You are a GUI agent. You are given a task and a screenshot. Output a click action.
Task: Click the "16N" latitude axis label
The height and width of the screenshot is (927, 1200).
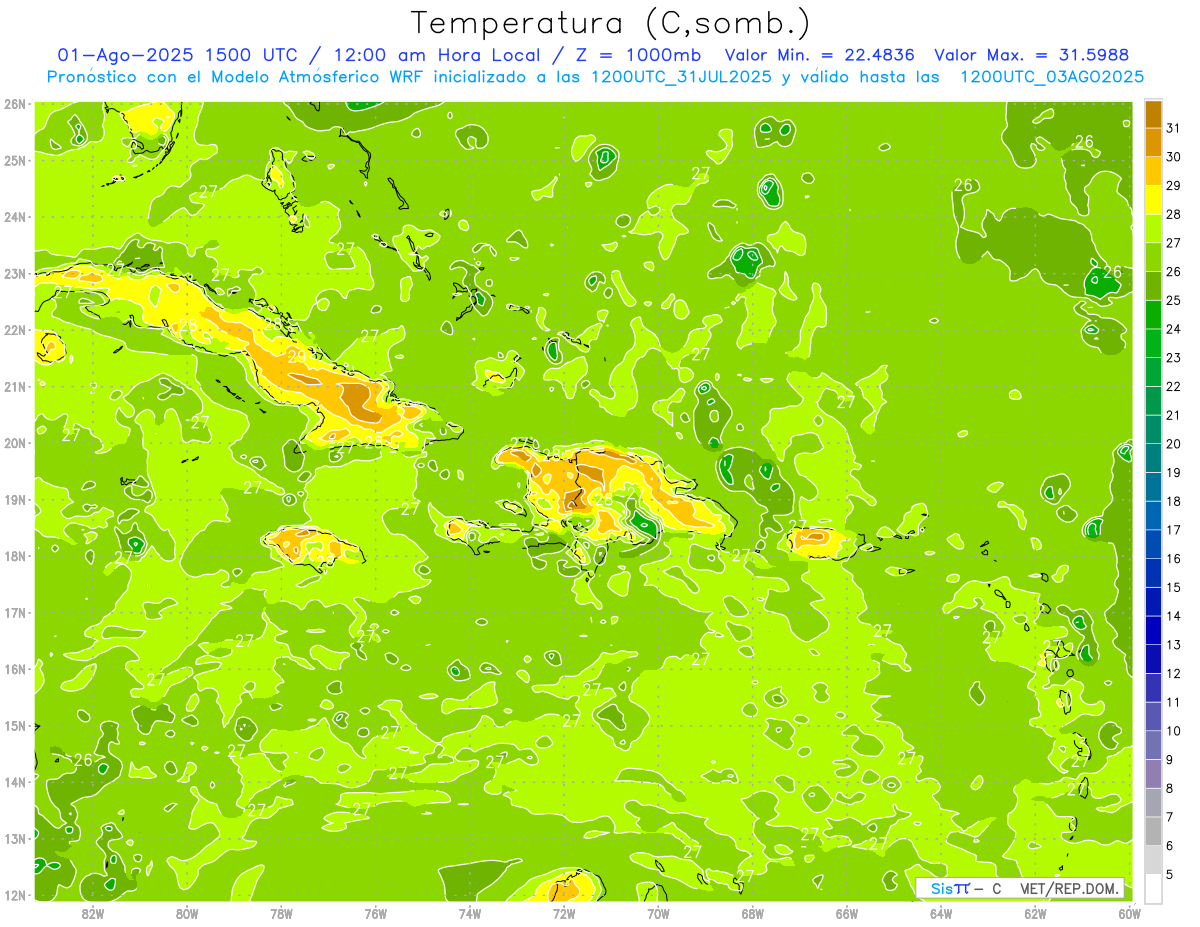coord(15,669)
